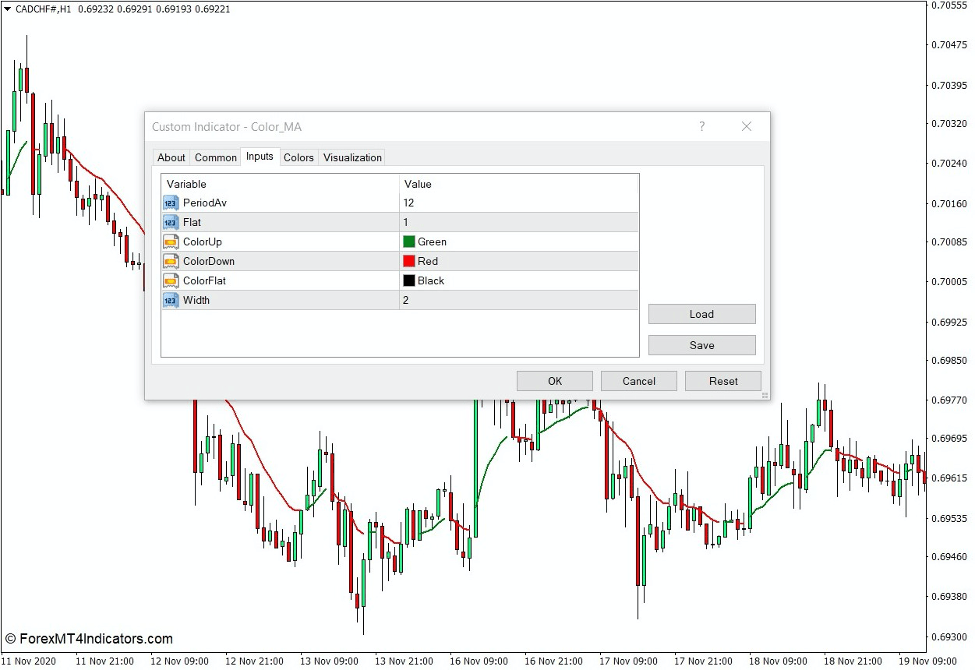Click the color parameter icon beside ColorUp
The height and width of the screenshot is (670, 977).
169,241
